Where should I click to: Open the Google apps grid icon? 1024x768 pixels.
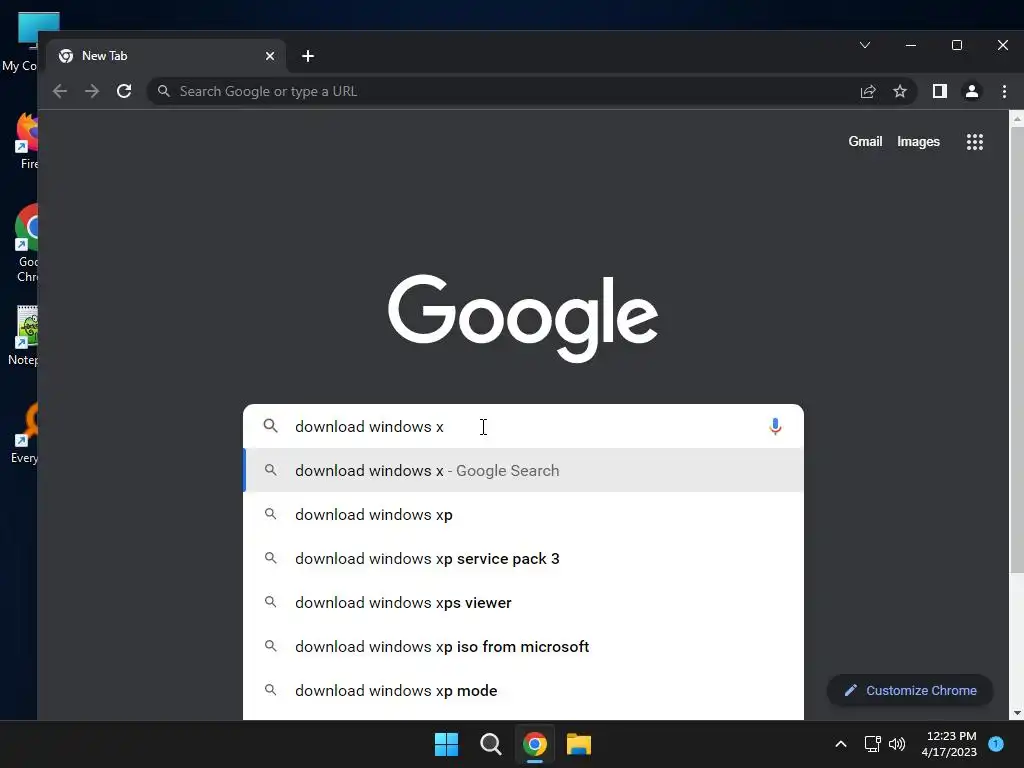(974, 142)
